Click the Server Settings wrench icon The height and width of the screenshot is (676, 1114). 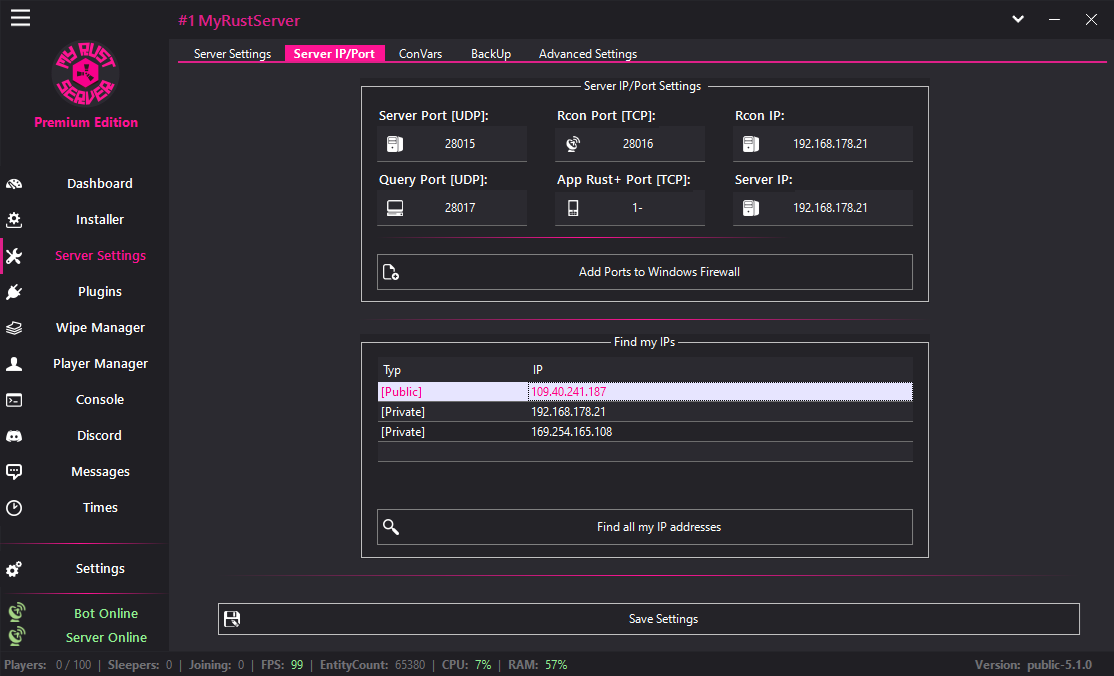(x=14, y=256)
